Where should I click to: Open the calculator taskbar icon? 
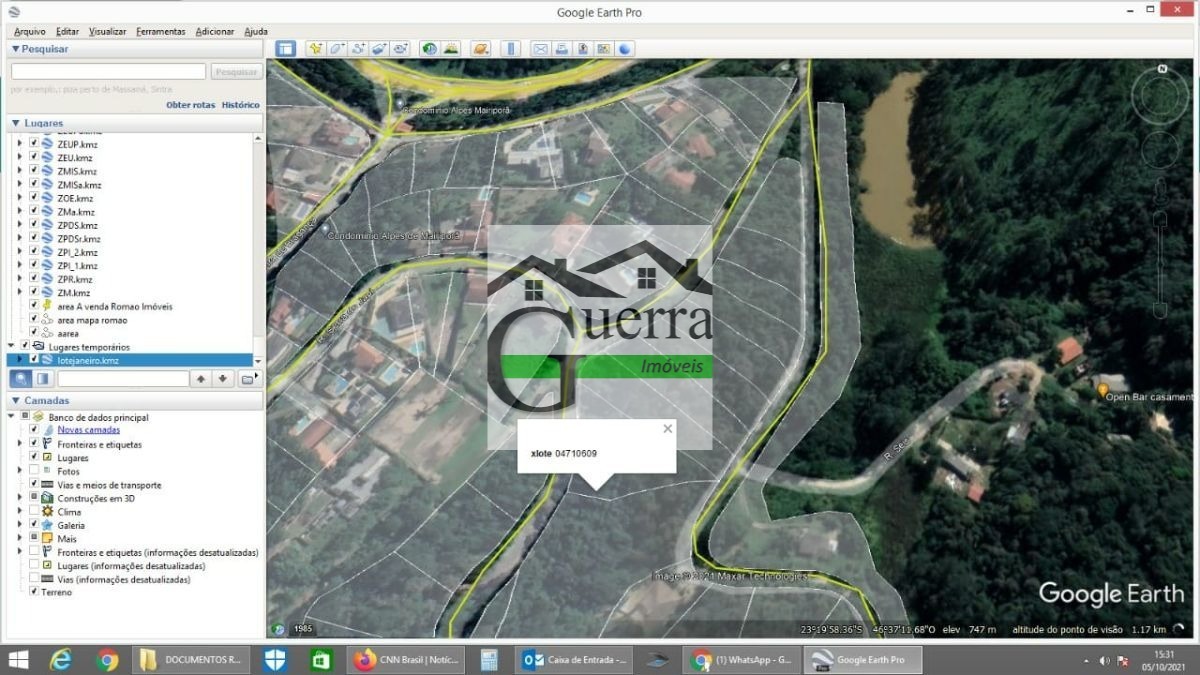489,660
